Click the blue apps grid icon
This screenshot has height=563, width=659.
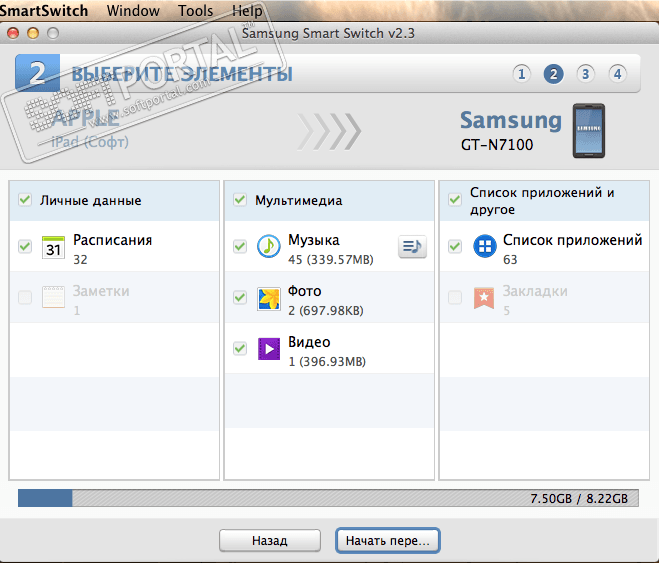tap(485, 246)
